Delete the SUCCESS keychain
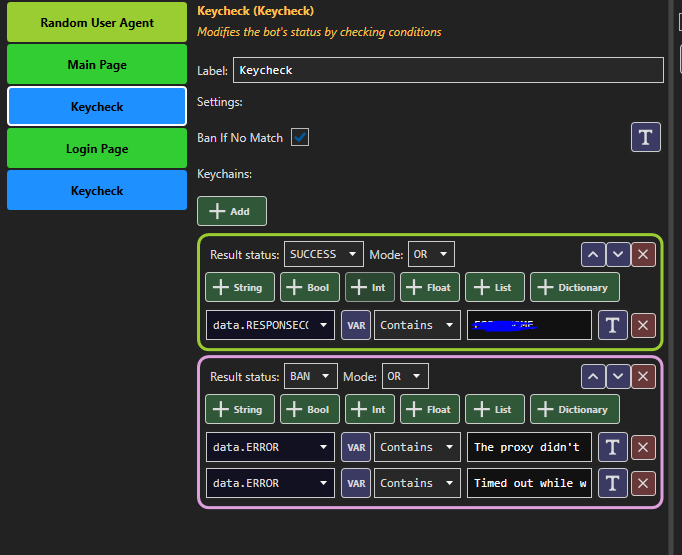Viewport: 682px width, 555px height. pos(643,254)
